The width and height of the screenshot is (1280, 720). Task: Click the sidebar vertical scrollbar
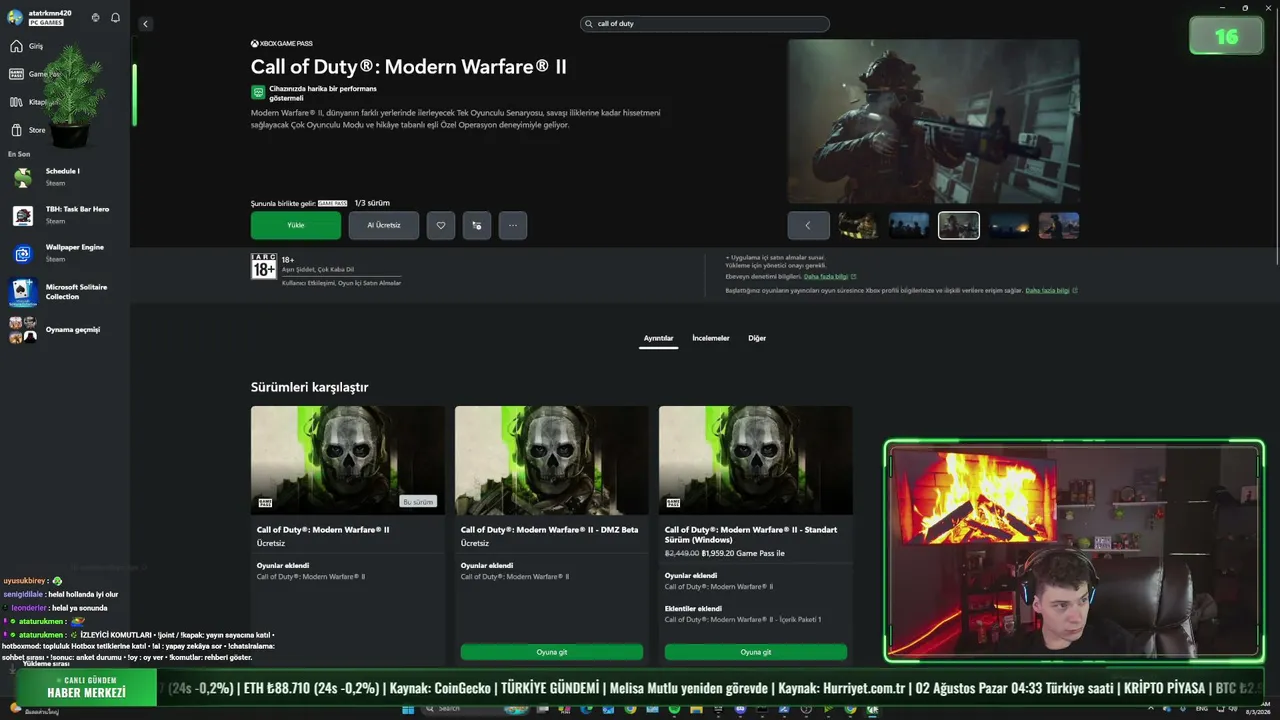point(134,95)
